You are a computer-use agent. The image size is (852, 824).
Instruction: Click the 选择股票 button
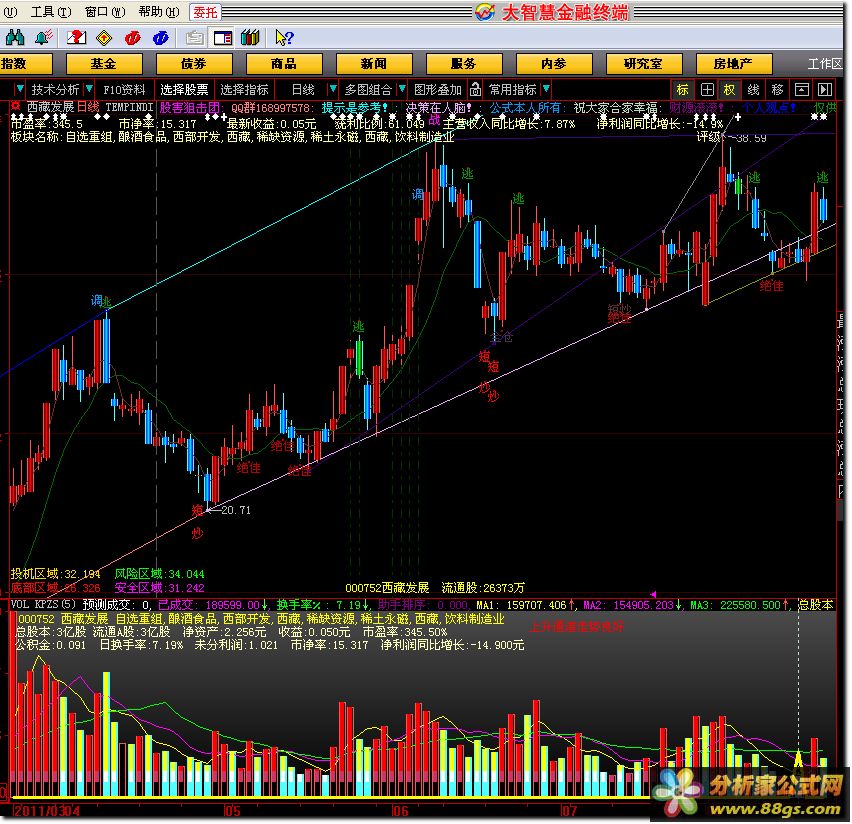(184, 89)
